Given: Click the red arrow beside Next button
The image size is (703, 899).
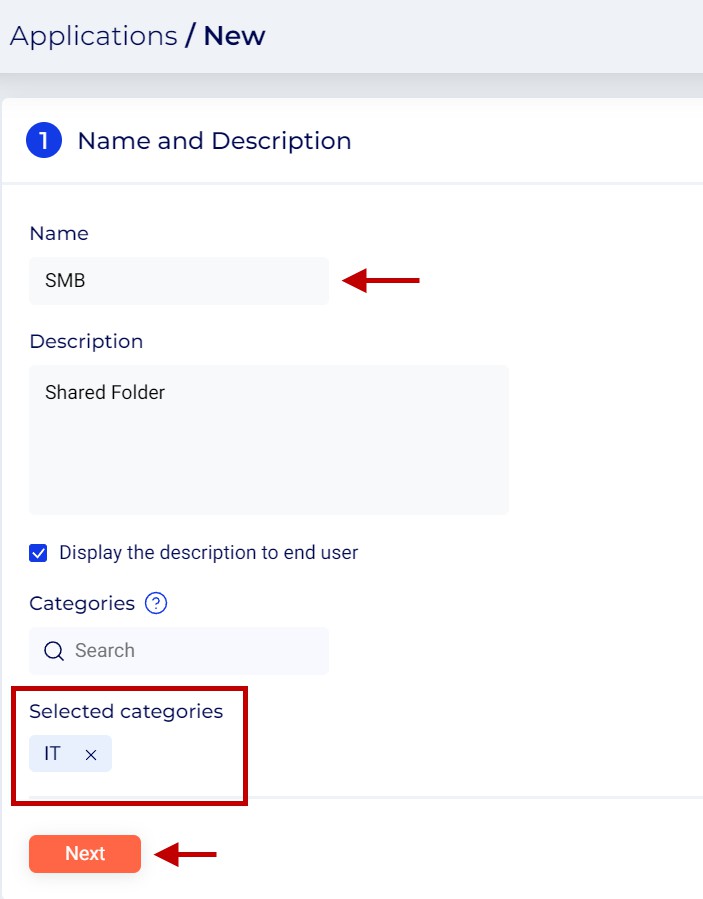Looking at the screenshot, I should [186, 854].
